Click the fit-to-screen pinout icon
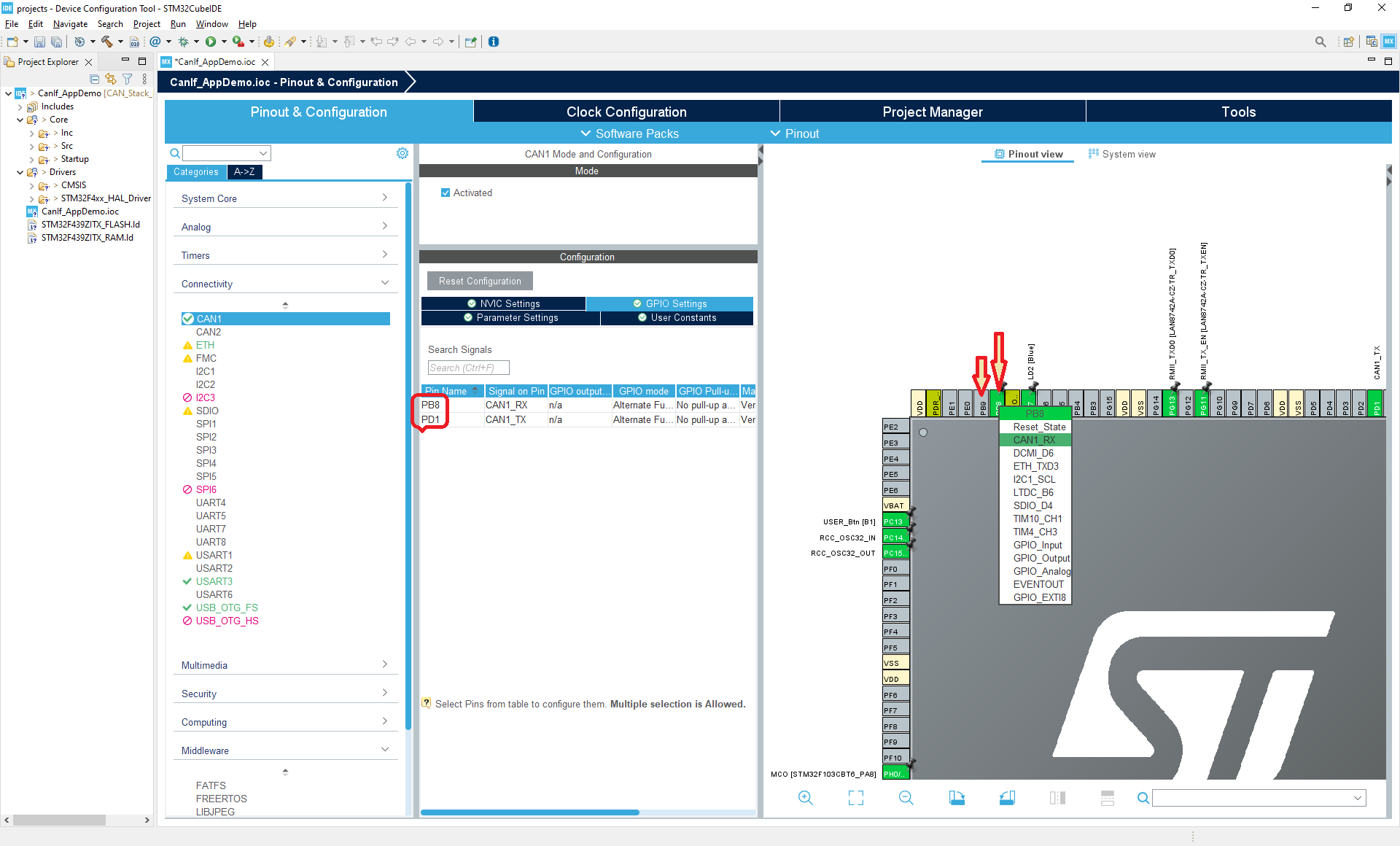Viewport: 1400px width, 846px height. click(x=856, y=798)
